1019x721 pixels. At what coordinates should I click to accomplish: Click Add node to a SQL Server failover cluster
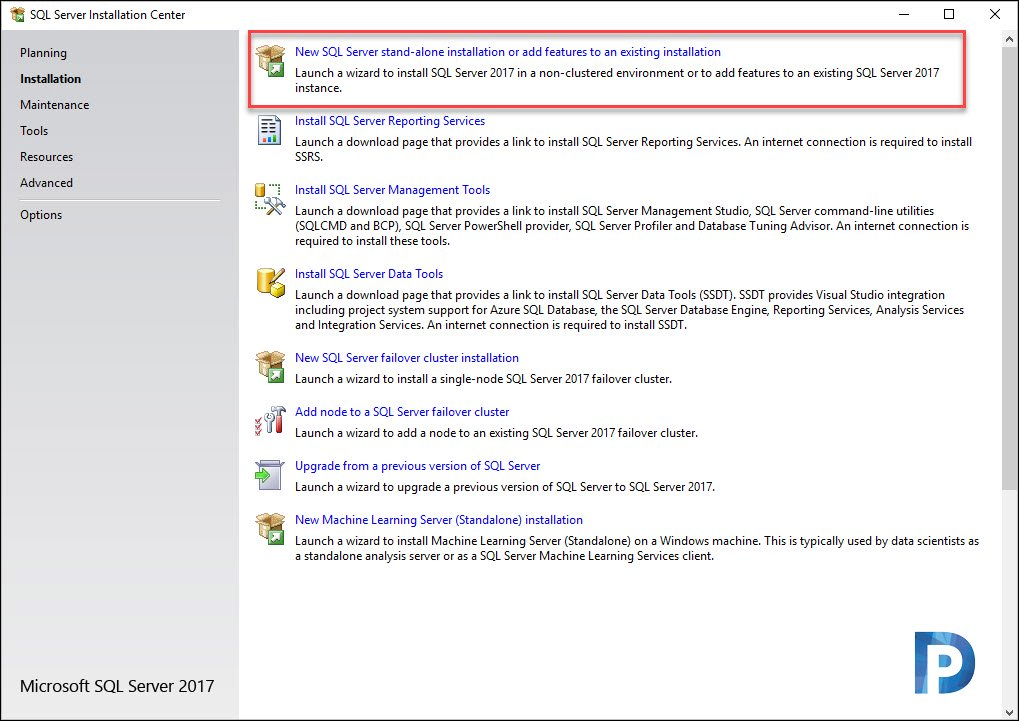402,412
